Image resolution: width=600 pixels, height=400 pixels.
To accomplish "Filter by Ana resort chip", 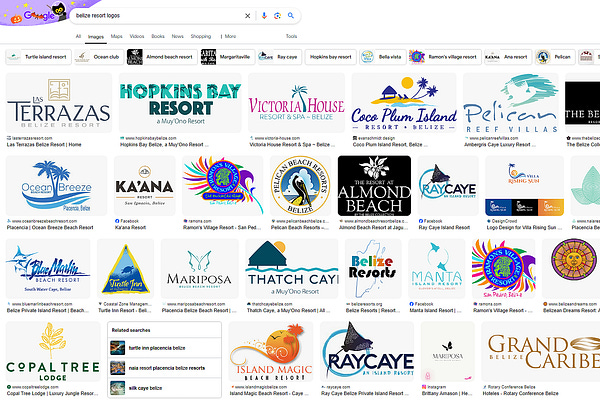I will tap(508, 57).
